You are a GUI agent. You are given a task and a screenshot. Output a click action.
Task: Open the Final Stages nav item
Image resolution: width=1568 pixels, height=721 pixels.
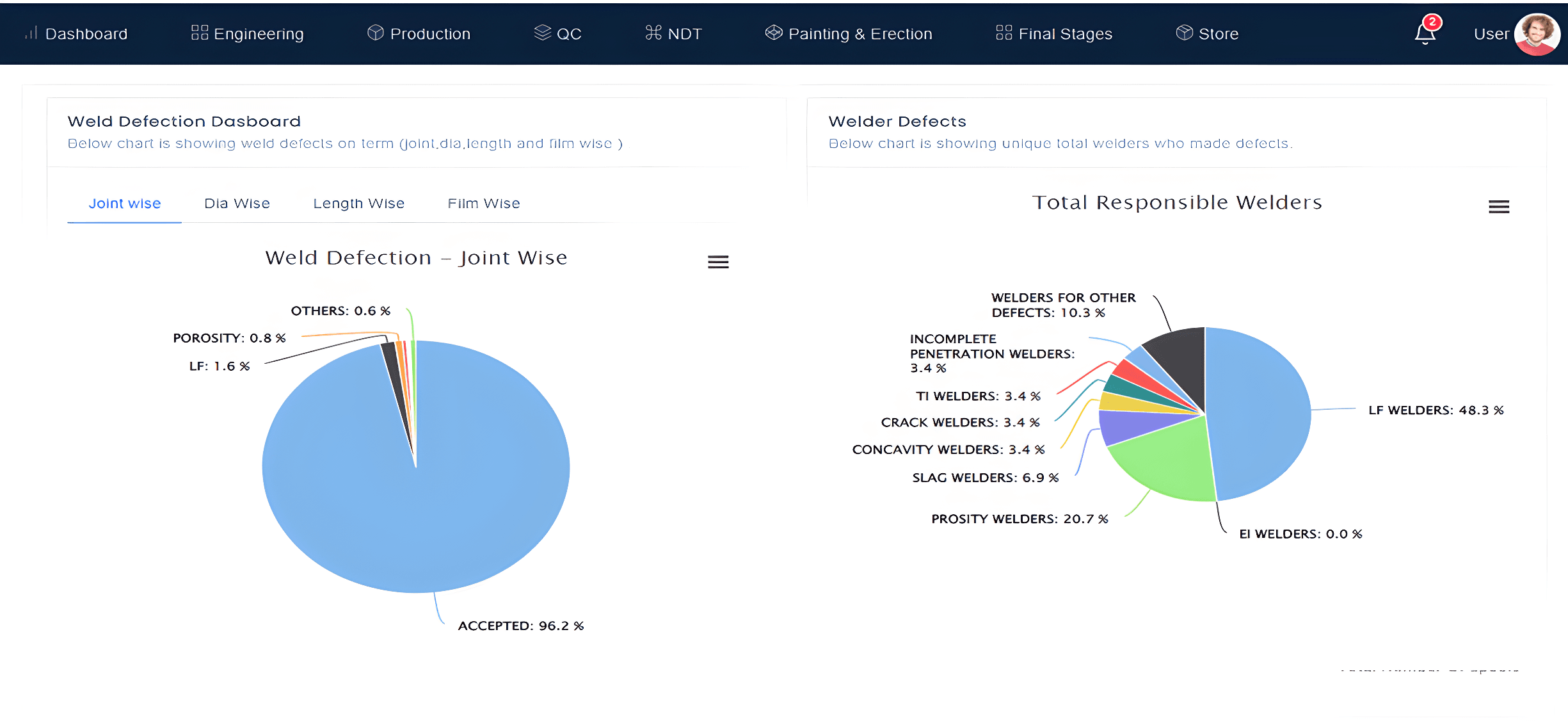[x=1054, y=33]
